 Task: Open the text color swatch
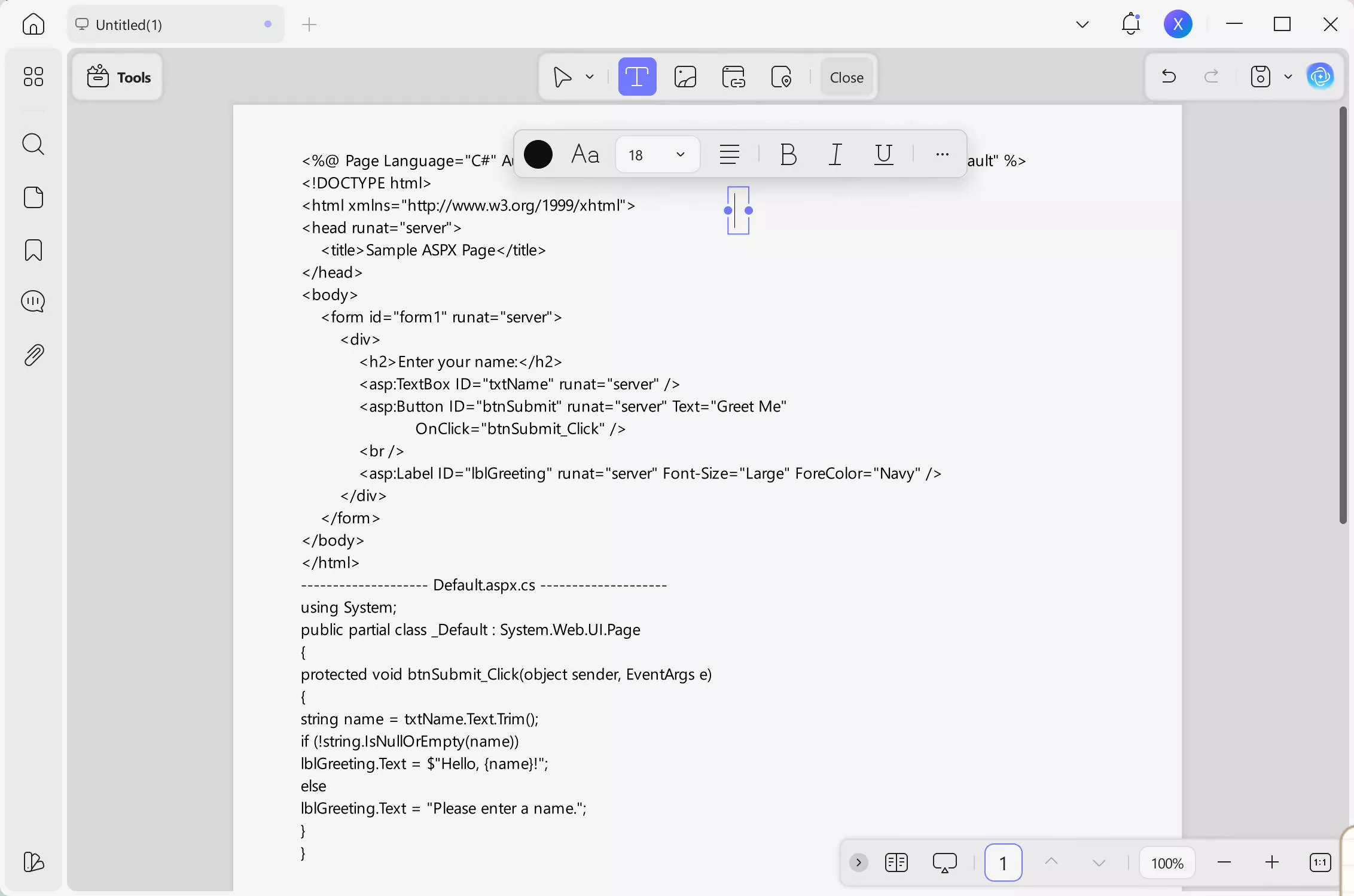point(538,154)
